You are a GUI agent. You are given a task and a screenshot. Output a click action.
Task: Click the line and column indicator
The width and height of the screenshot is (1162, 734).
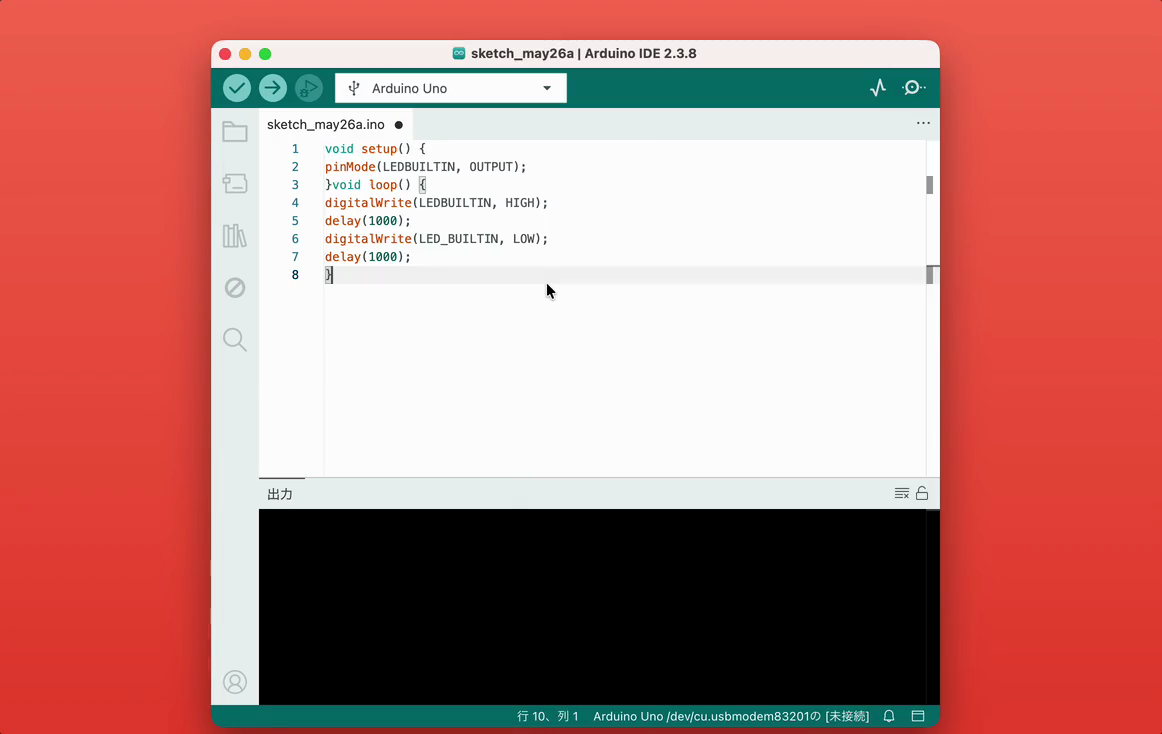click(x=548, y=716)
